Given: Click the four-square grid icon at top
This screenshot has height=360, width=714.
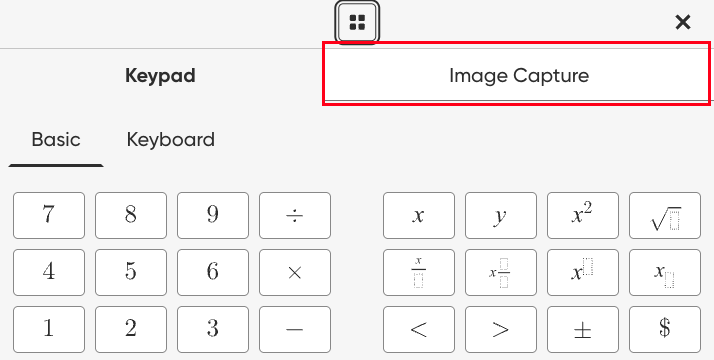Looking at the screenshot, I should pos(357,22).
